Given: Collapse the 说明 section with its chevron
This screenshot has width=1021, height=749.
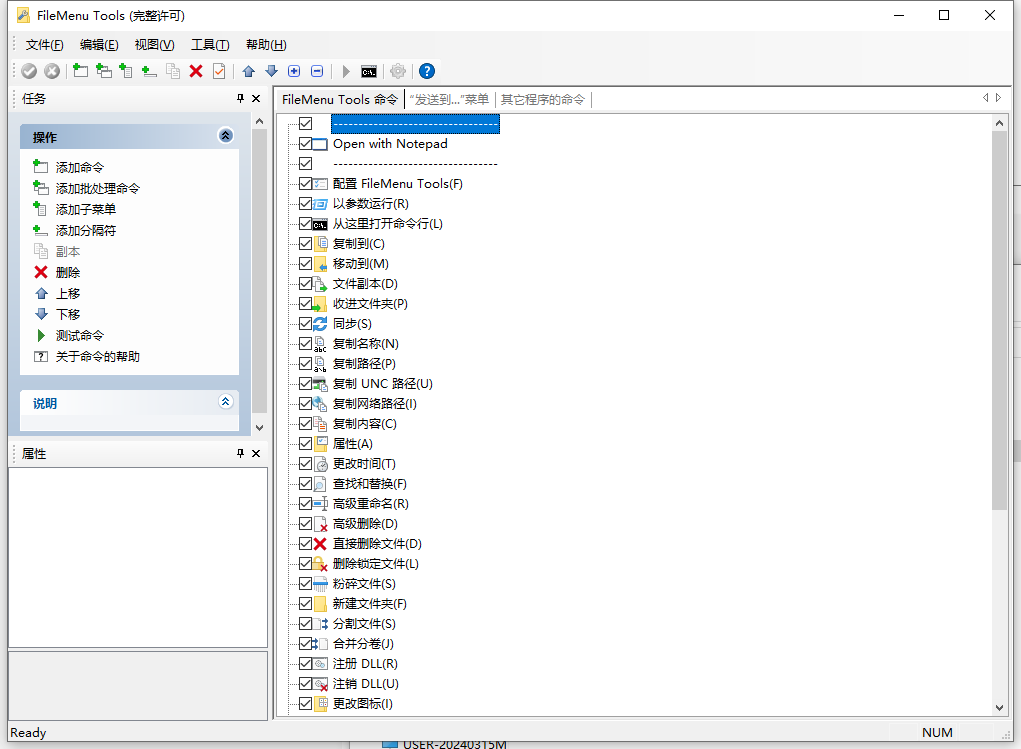Looking at the screenshot, I should [225, 401].
